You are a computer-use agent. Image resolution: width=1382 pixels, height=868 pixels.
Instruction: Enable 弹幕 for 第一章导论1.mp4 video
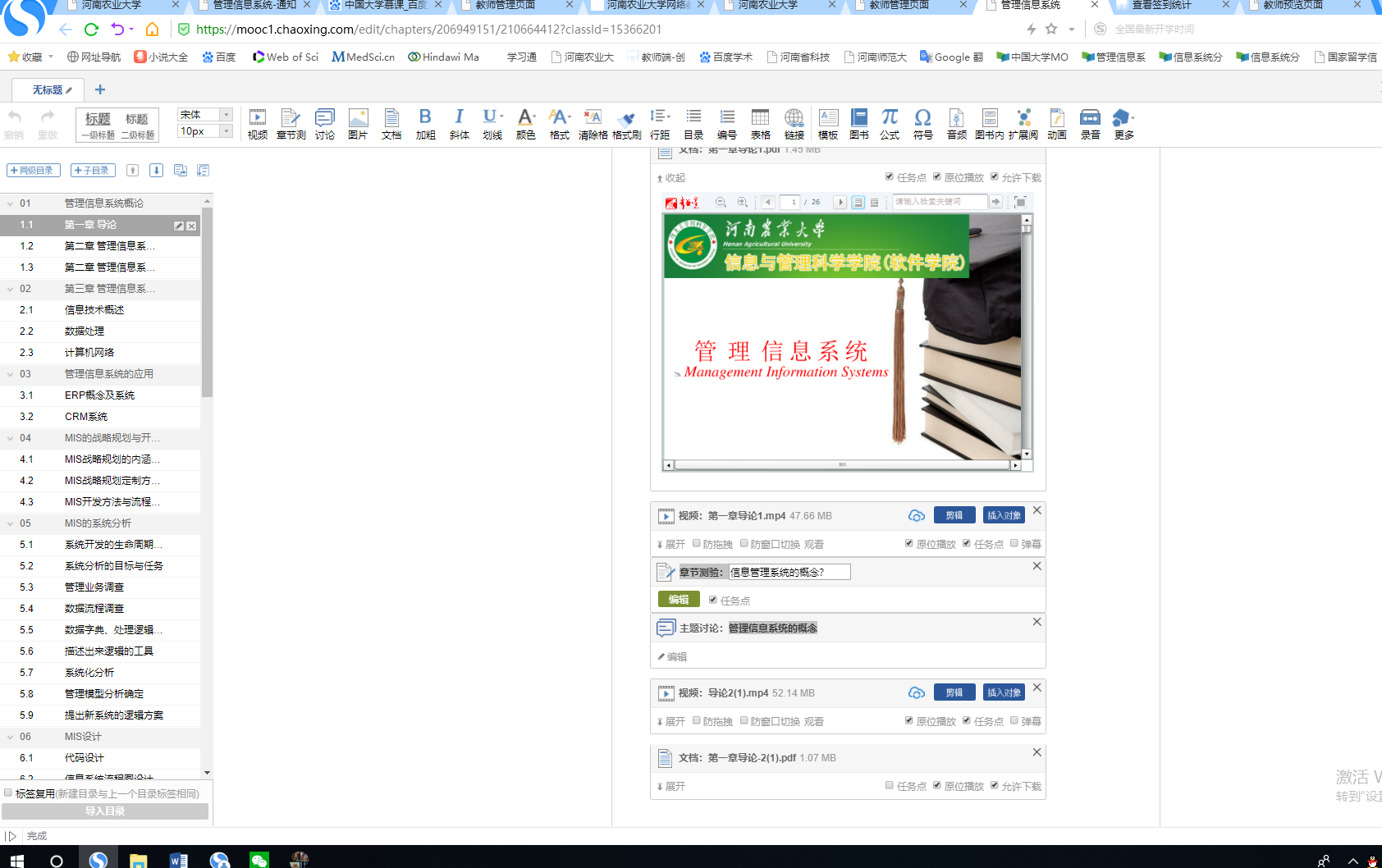1014,543
